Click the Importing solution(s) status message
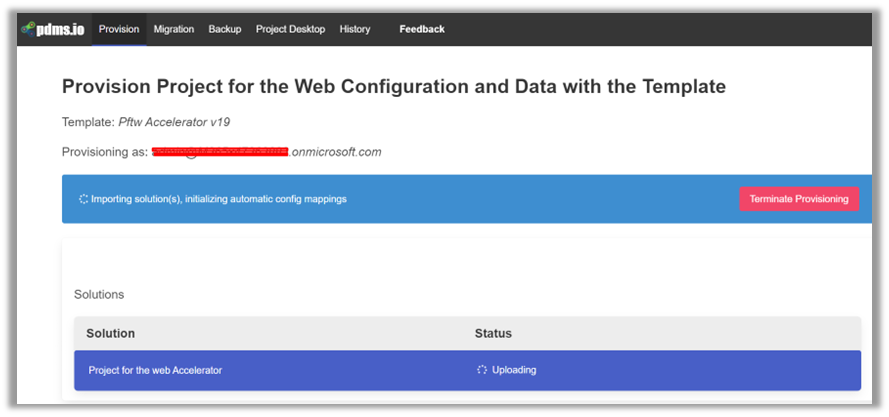The image size is (889, 417). [x=219, y=199]
